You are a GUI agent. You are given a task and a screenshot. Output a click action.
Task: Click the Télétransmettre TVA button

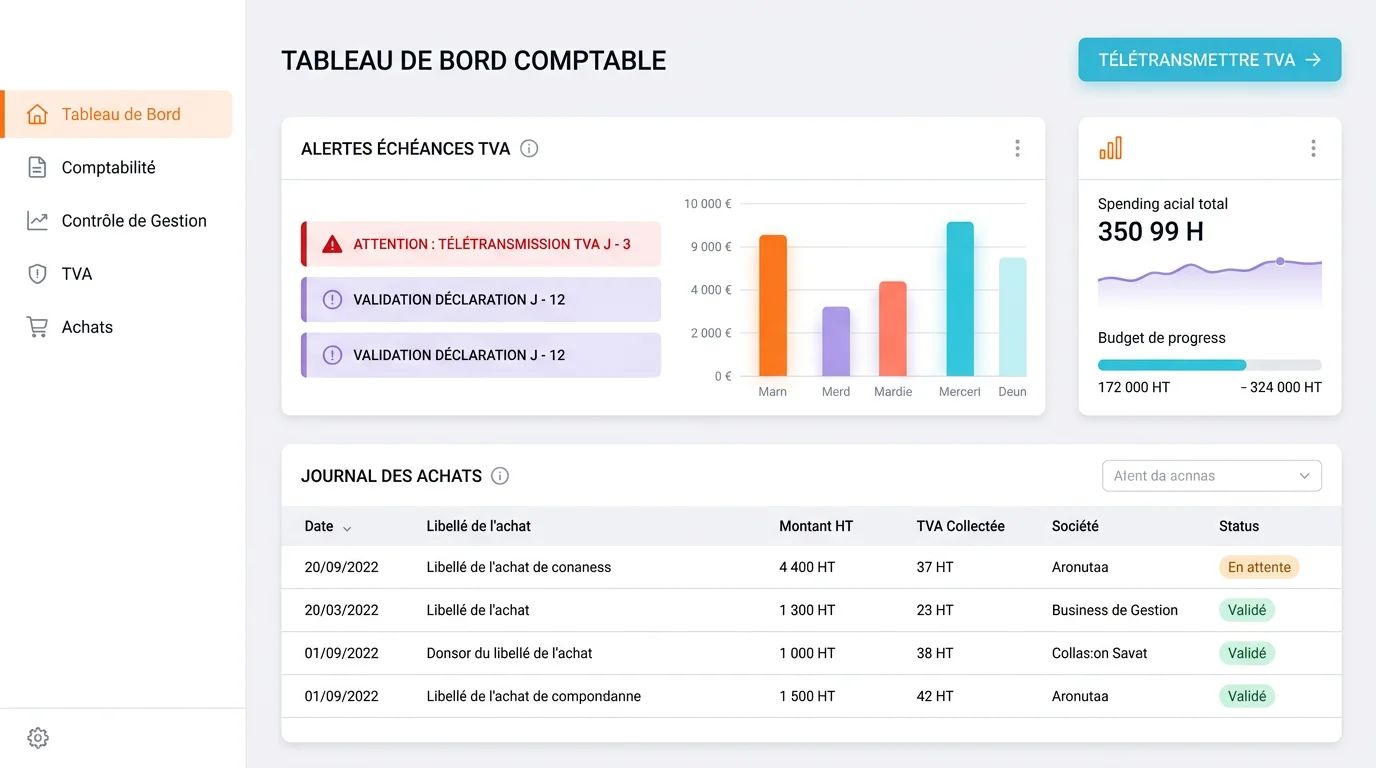coord(1209,60)
